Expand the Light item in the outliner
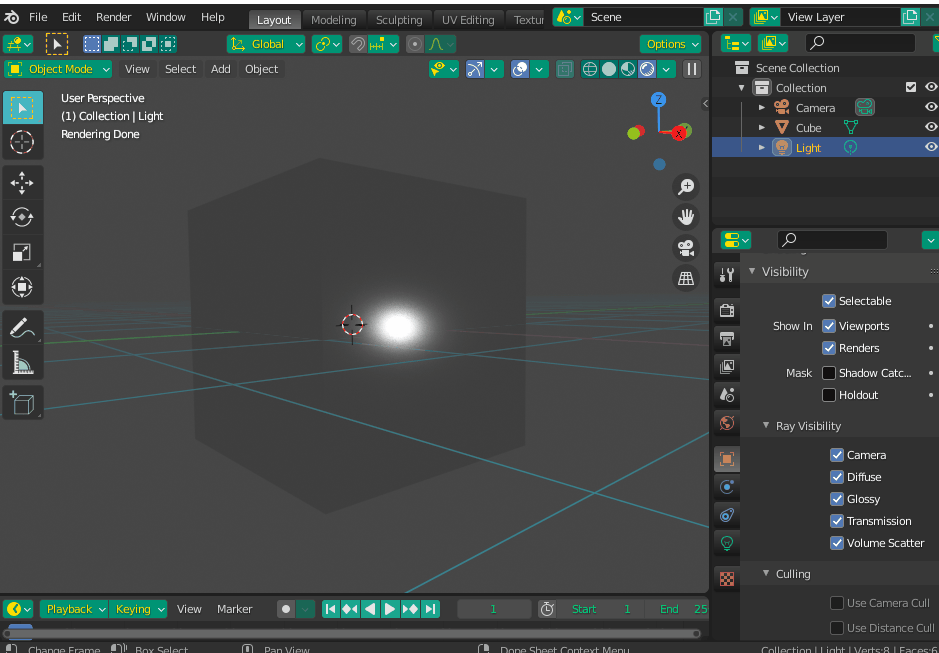 tap(763, 147)
